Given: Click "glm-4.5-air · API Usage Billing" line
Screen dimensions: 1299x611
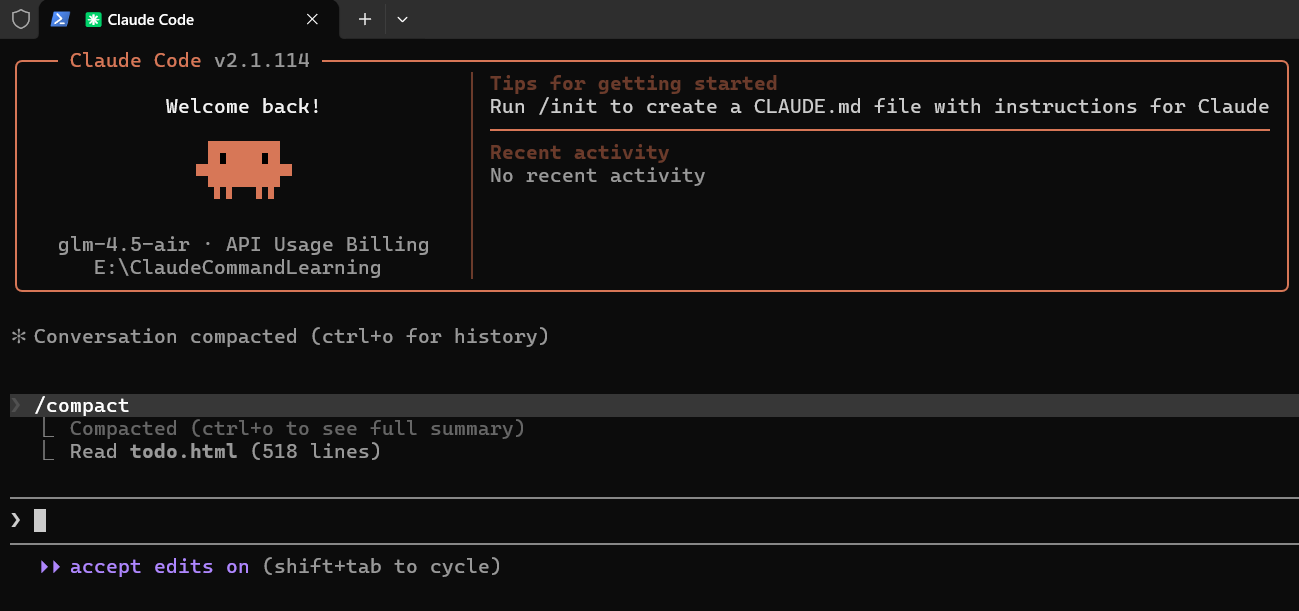Looking at the screenshot, I should tap(244, 245).
